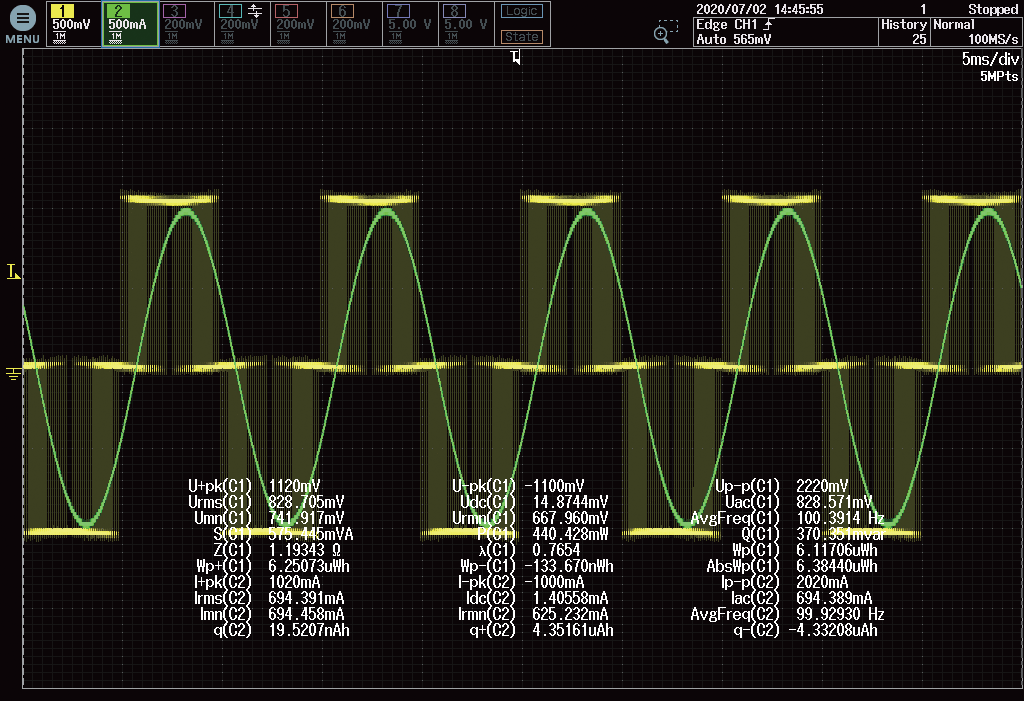Click the Irmn(C2) 625.232mA measurement
Screen dimensions: 1024x701
[533, 614]
